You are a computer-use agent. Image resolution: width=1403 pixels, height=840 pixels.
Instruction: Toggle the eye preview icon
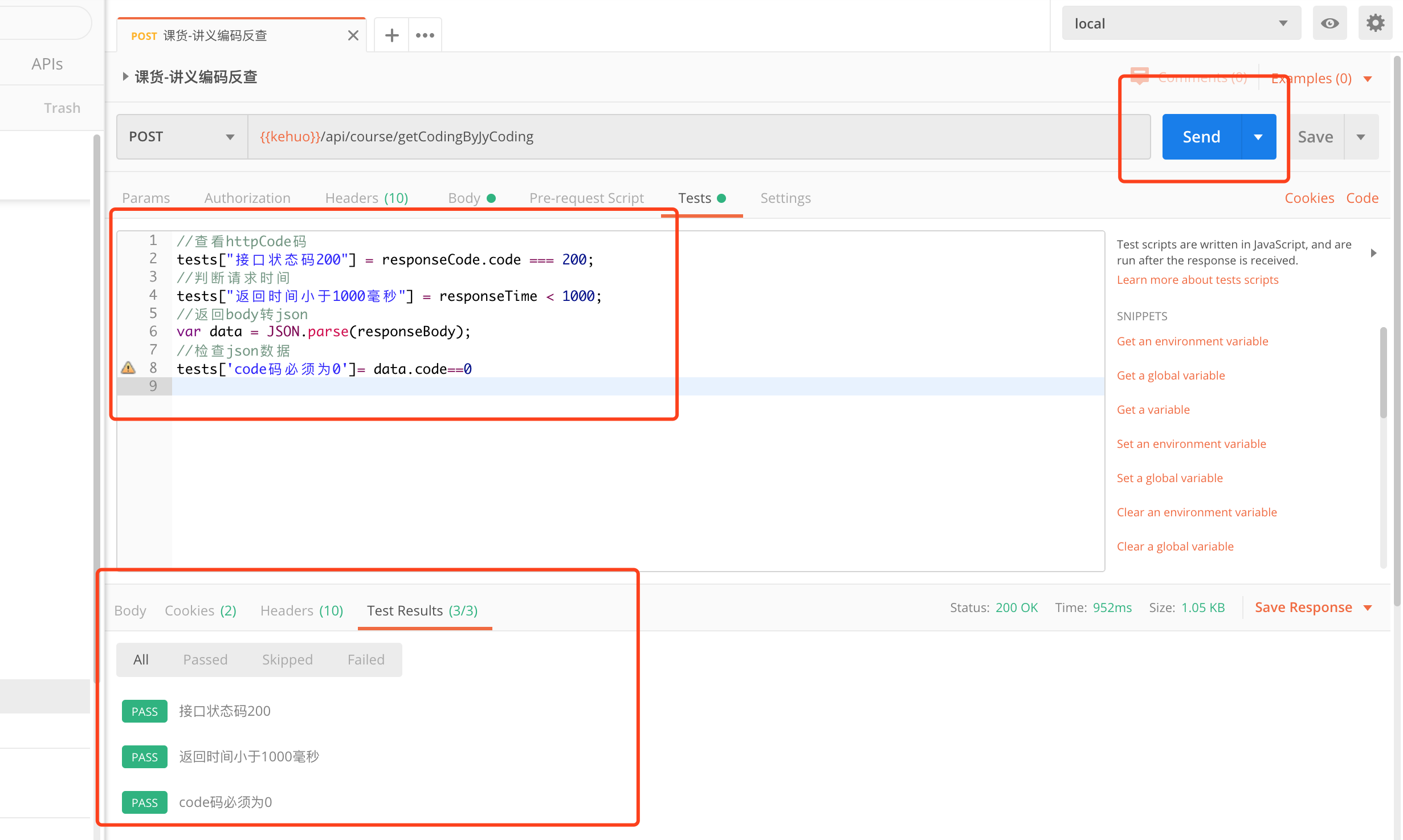(x=1330, y=22)
